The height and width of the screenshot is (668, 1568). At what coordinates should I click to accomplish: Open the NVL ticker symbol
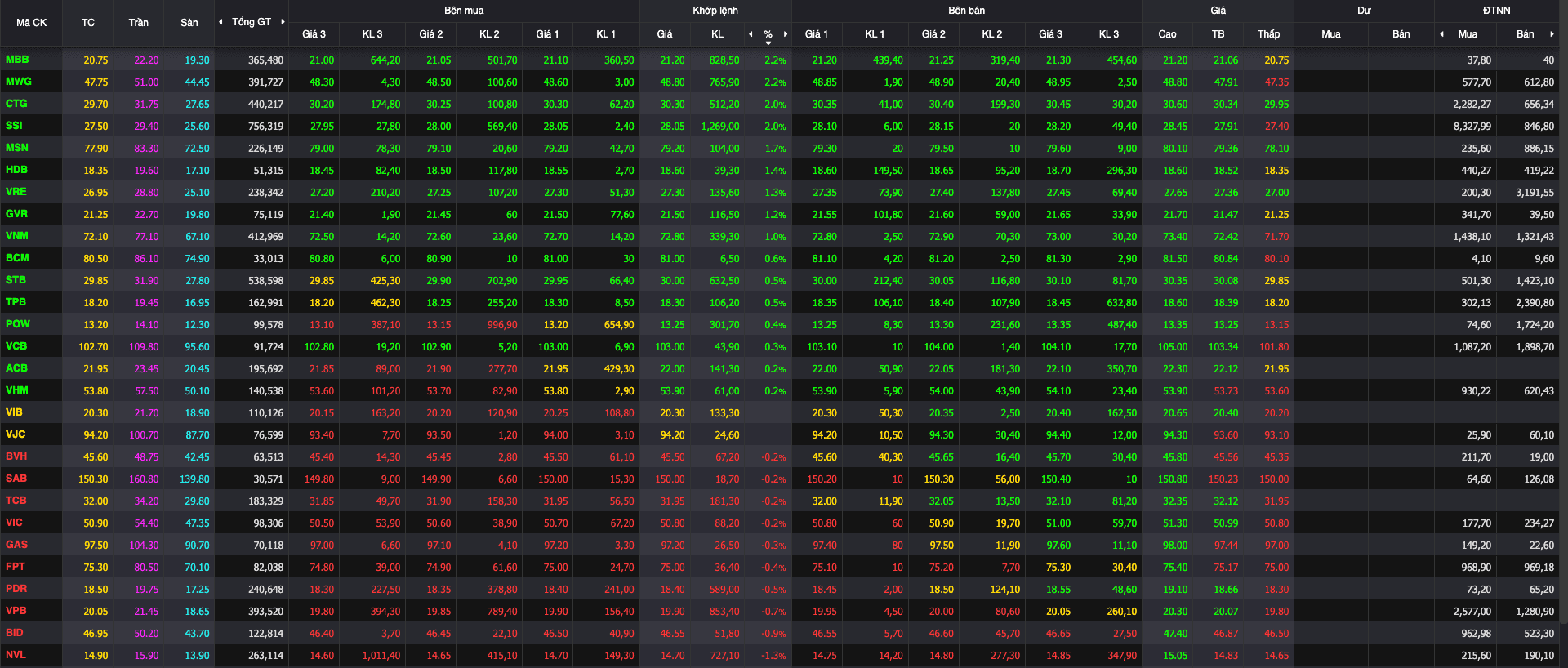16,655
